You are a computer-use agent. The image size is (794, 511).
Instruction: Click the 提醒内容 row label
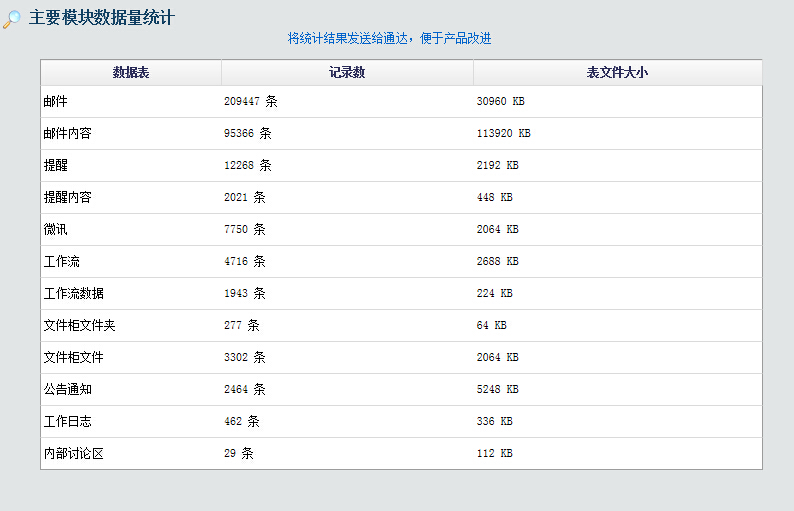(68, 198)
